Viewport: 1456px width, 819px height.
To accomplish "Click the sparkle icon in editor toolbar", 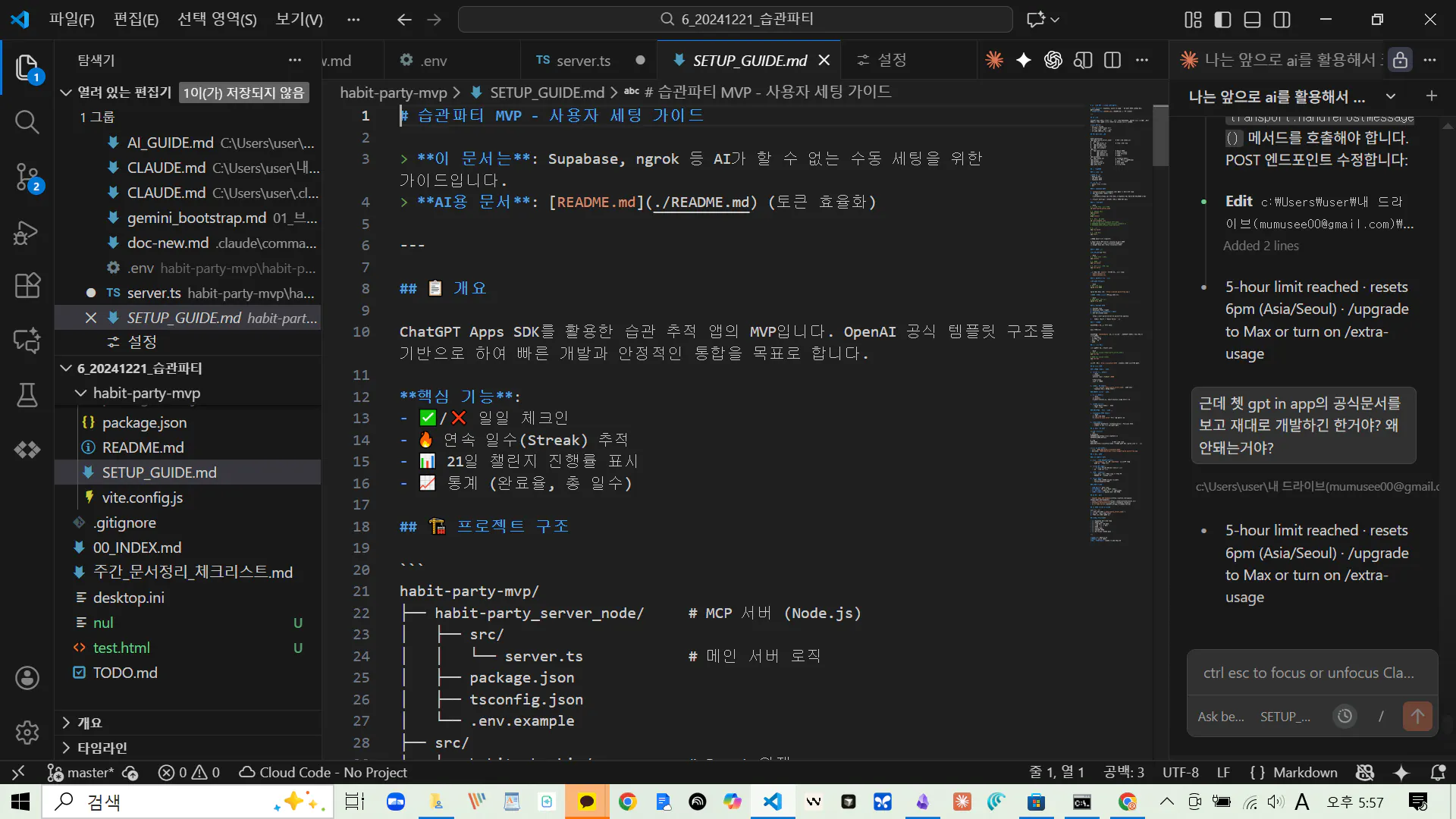I will pos(1024,60).
